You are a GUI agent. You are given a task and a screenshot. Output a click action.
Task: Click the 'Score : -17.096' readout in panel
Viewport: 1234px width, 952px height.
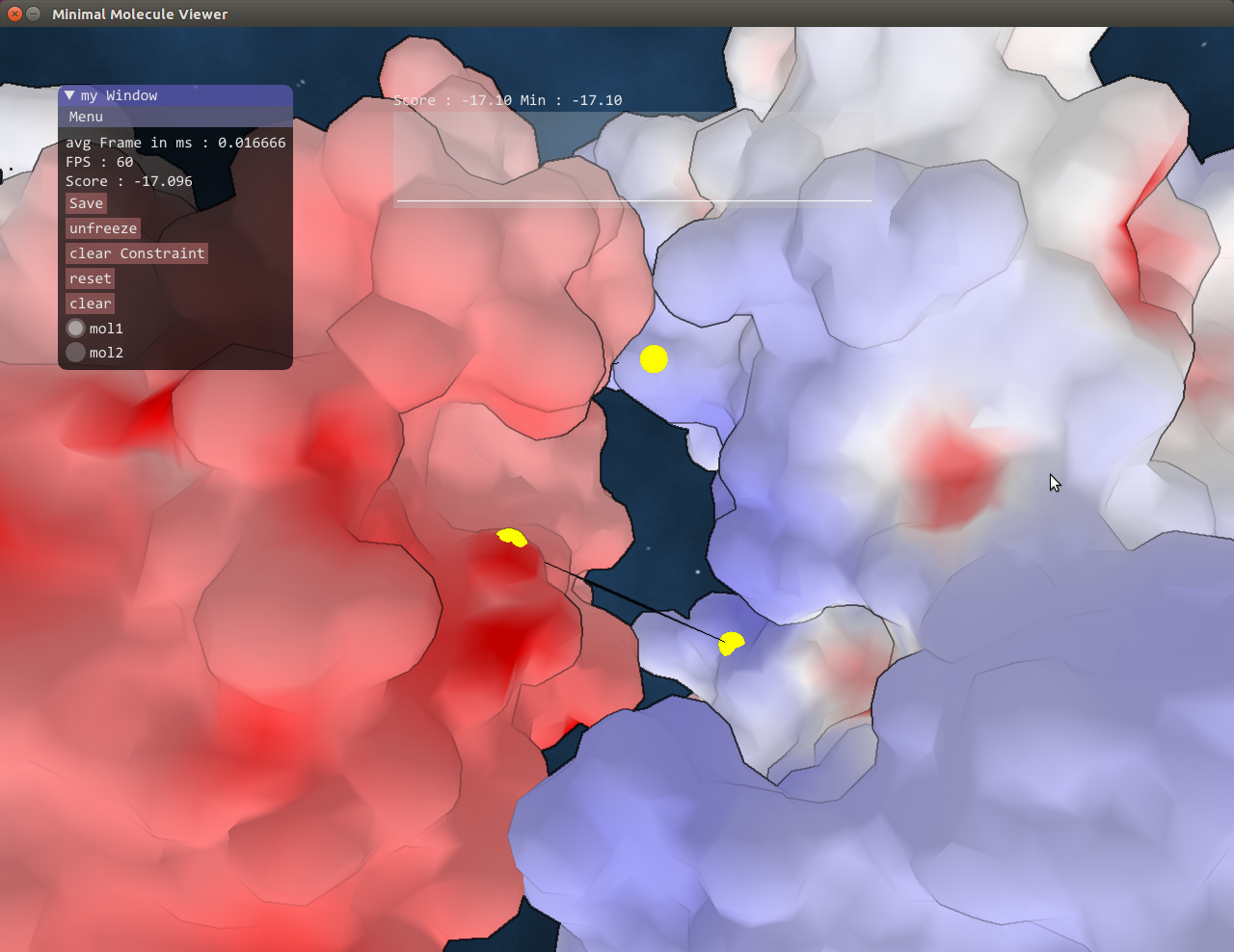click(x=129, y=181)
